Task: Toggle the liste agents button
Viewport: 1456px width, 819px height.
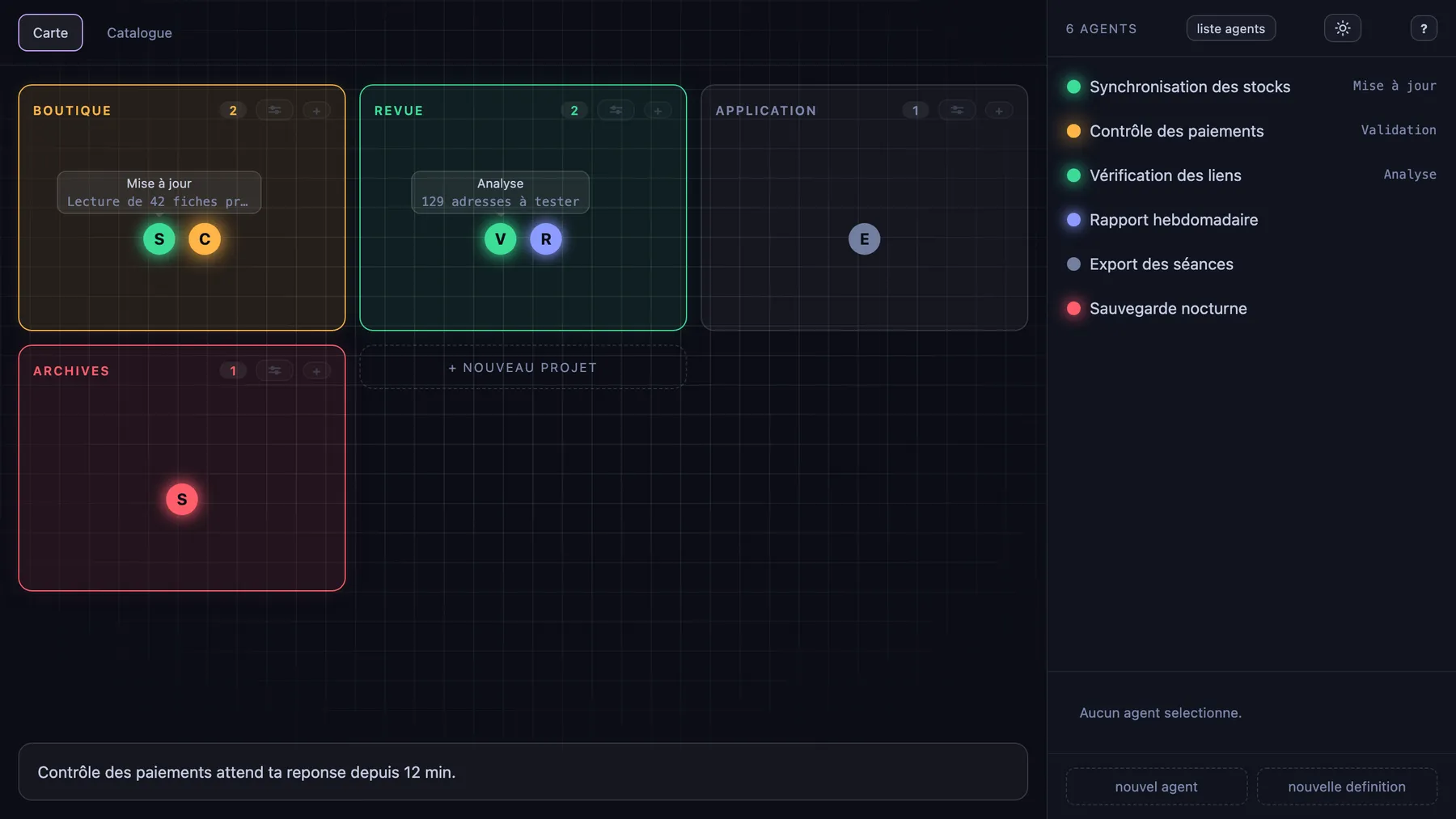Action: tap(1230, 28)
